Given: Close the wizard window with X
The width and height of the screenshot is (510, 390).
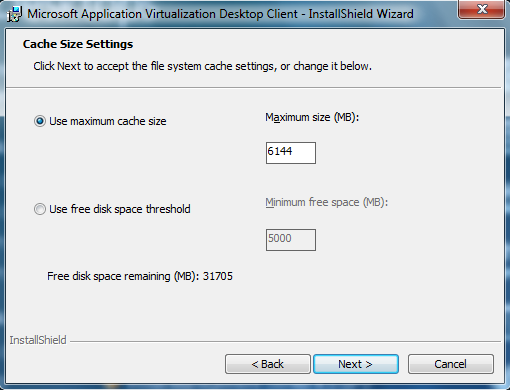Looking at the screenshot, I should (x=482, y=9).
